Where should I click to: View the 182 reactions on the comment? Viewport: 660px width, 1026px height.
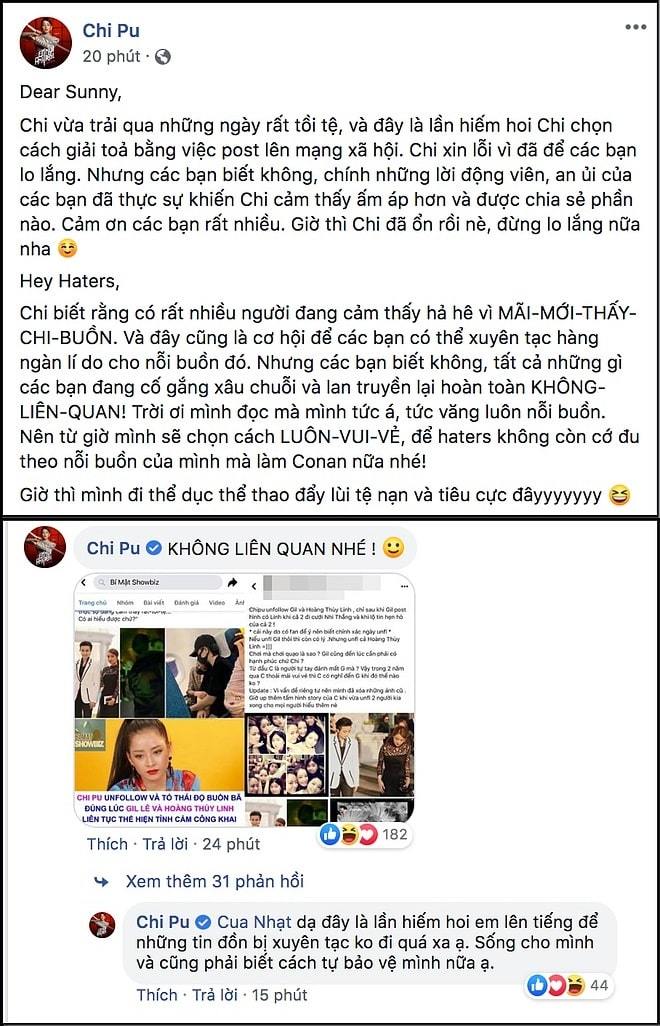[x=364, y=834]
